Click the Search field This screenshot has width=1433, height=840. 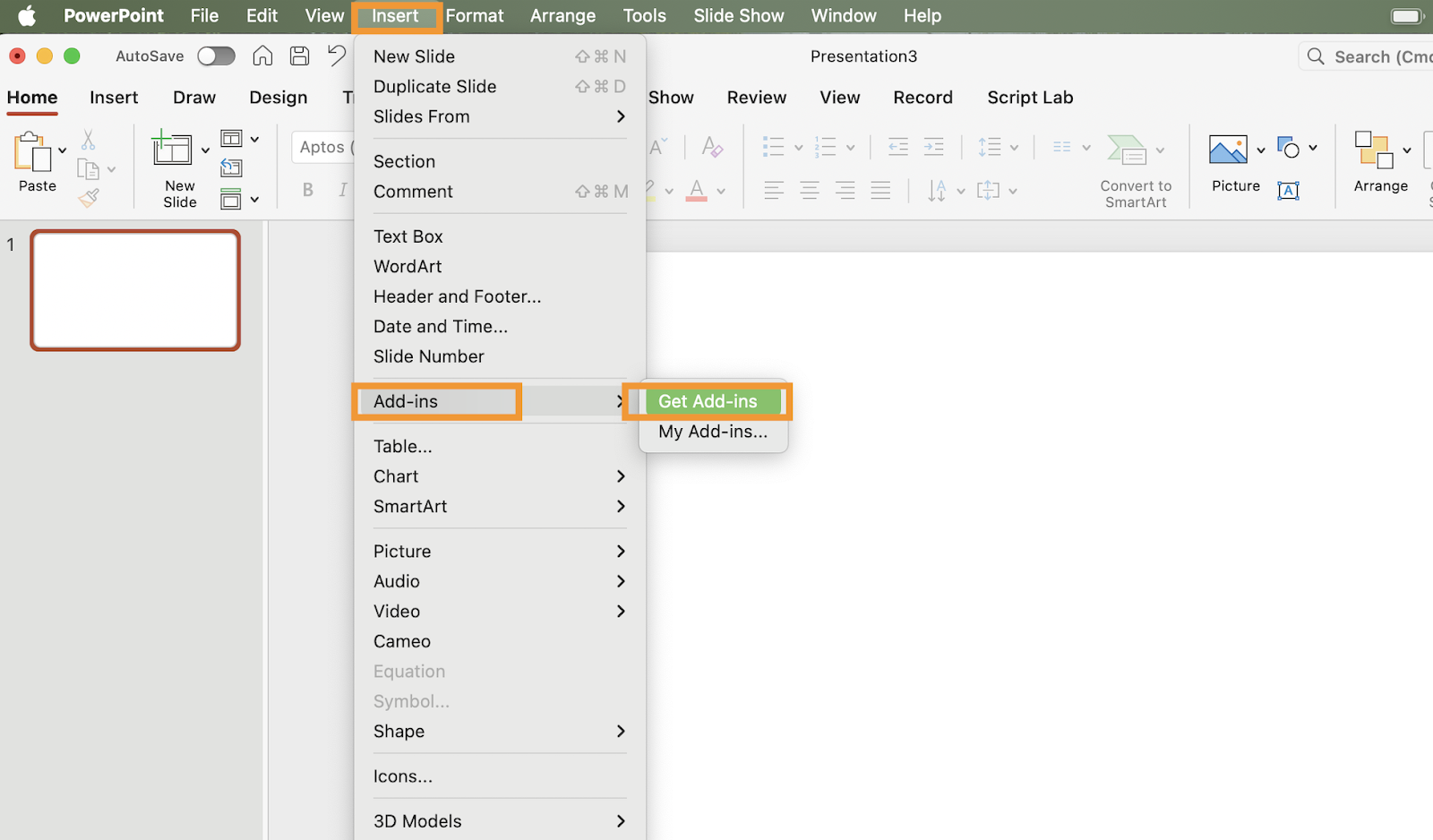(1366, 56)
